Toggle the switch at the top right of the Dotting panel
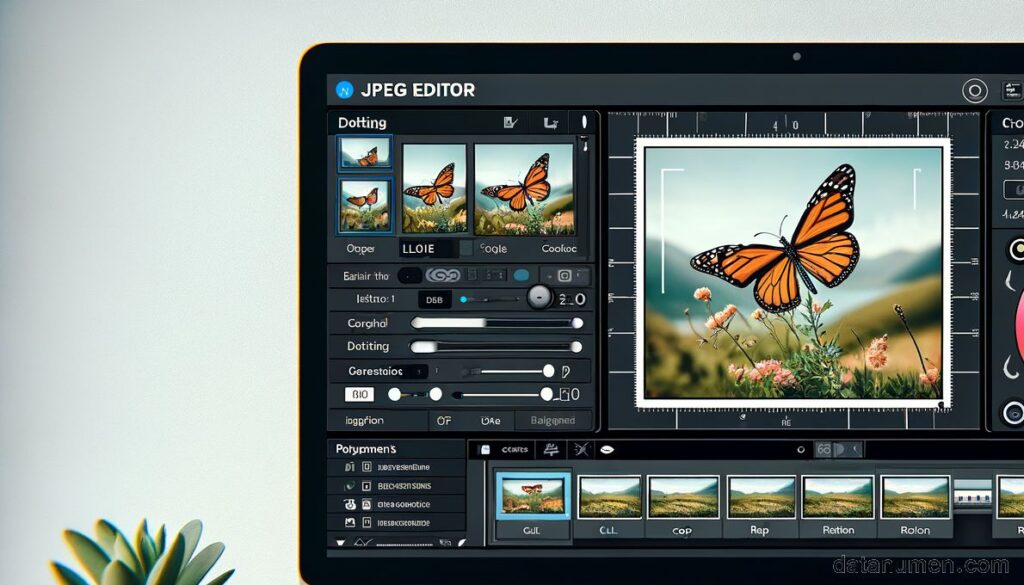 point(583,121)
